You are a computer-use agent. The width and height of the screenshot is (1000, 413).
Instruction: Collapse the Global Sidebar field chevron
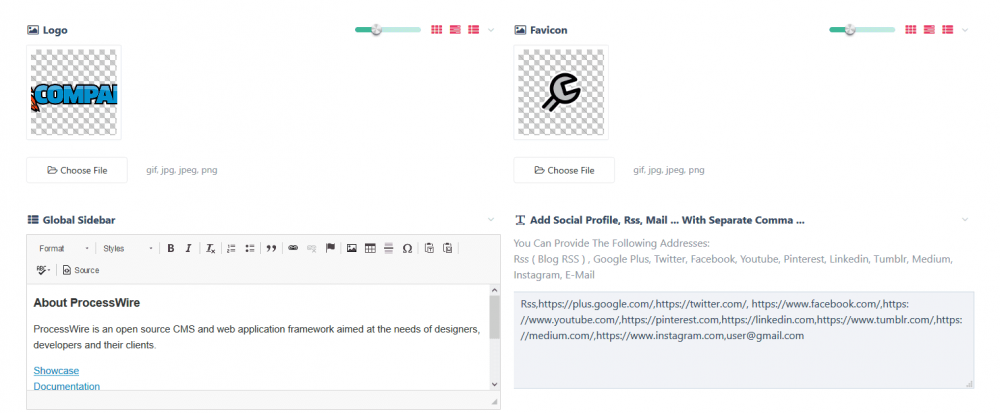[490, 219]
